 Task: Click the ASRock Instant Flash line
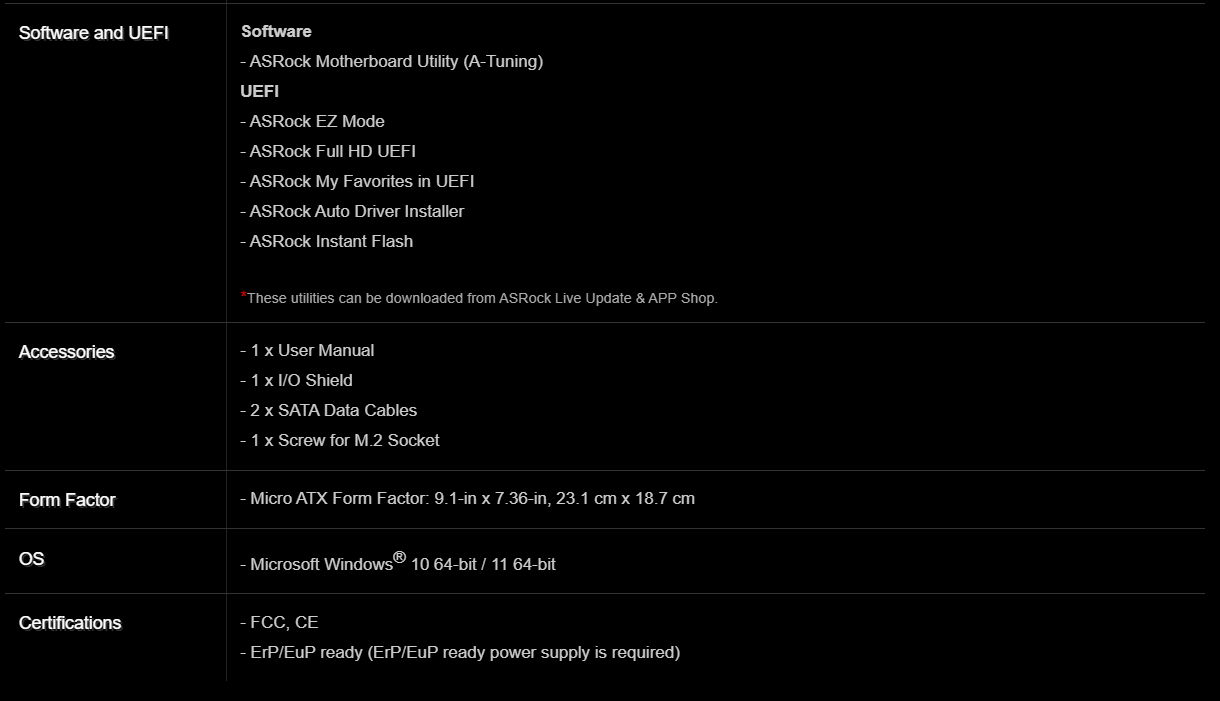coord(327,241)
